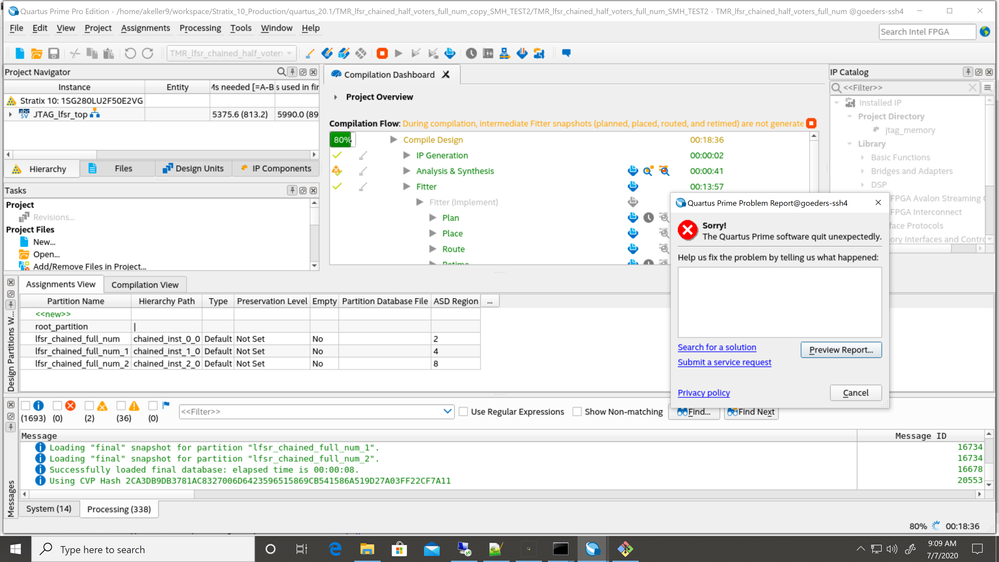Click the New File icon in toolbar
Viewport: 999px width, 562px height.
(19, 53)
